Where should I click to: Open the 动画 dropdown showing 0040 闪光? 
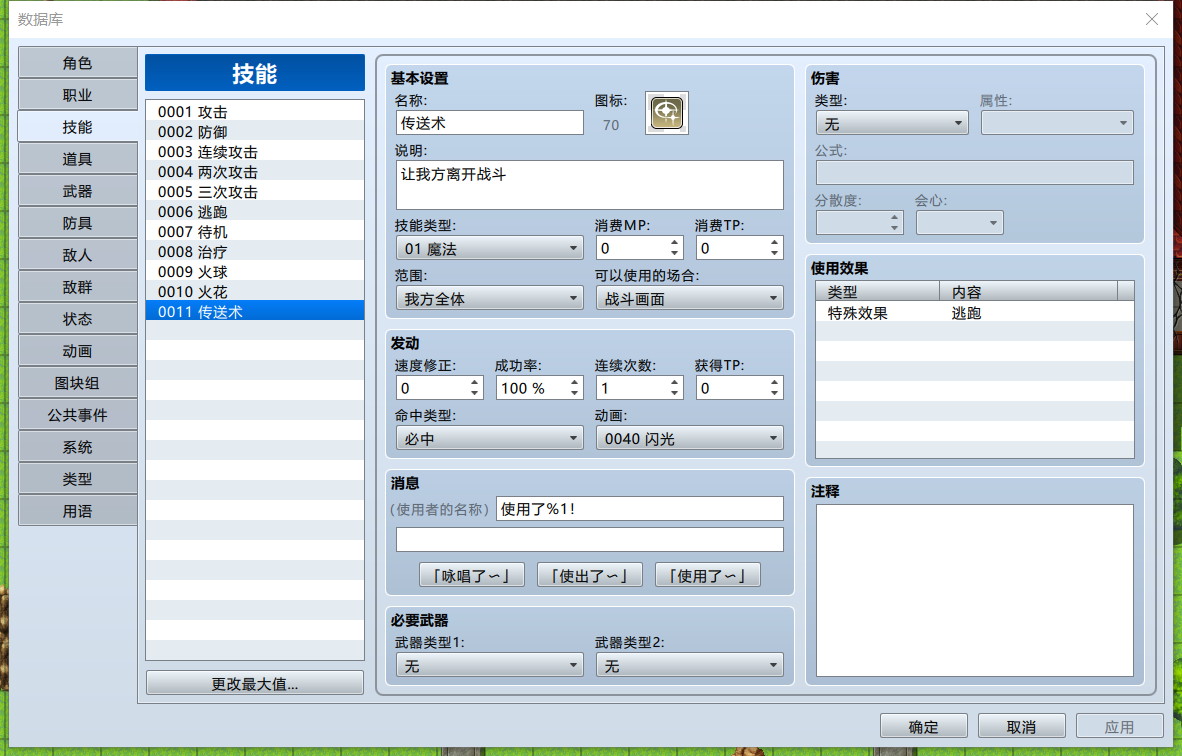690,439
